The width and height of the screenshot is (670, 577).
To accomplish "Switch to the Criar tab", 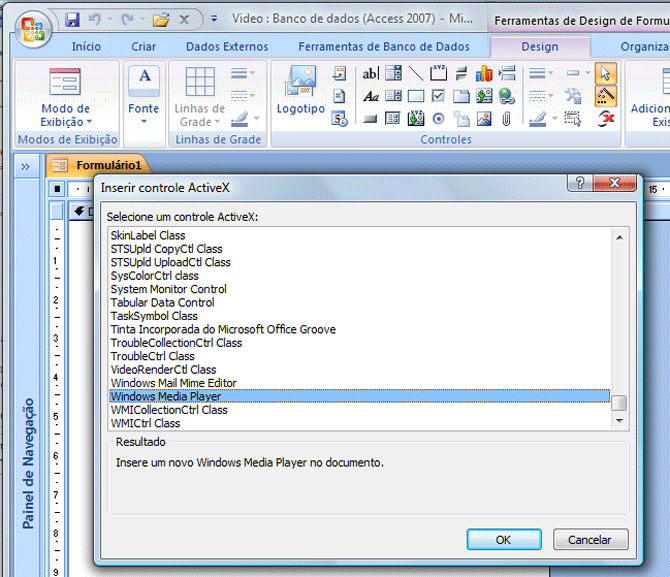I will 144,46.
